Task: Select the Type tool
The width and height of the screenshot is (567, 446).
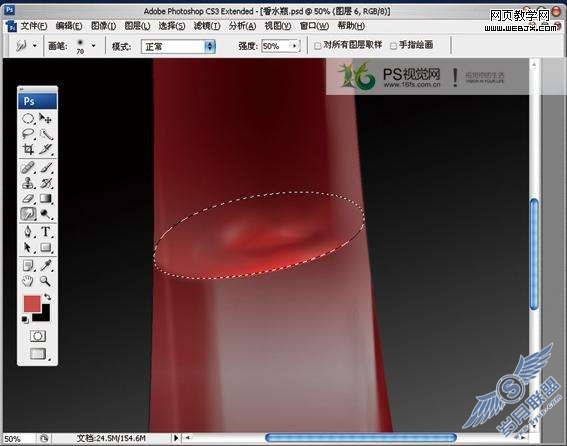Action: 46,232
